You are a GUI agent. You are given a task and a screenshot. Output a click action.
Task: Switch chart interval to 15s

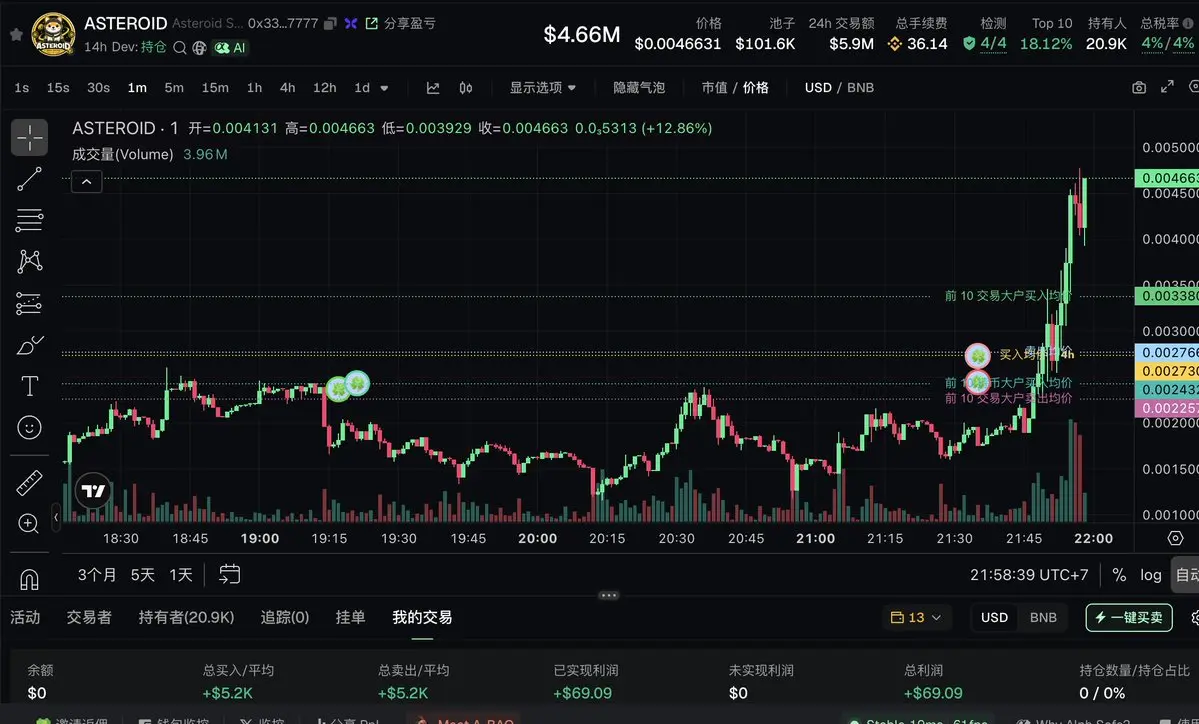coord(58,88)
